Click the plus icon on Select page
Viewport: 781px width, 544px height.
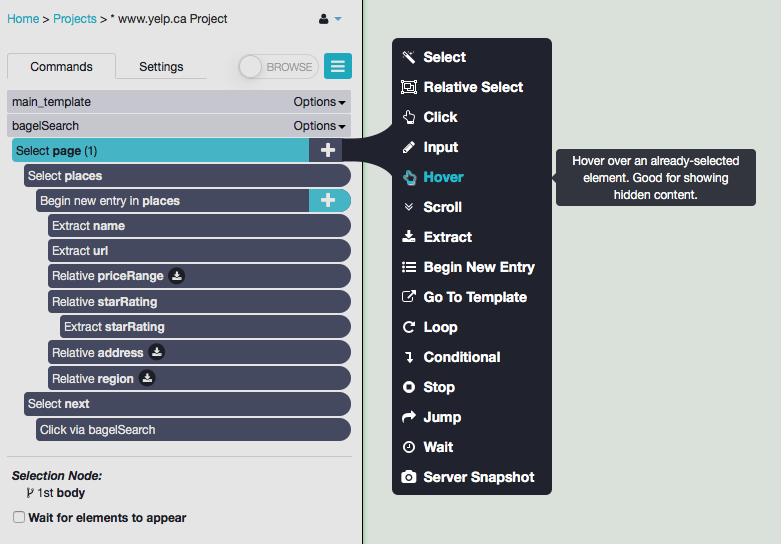pyautogui.click(x=327, y=150)
